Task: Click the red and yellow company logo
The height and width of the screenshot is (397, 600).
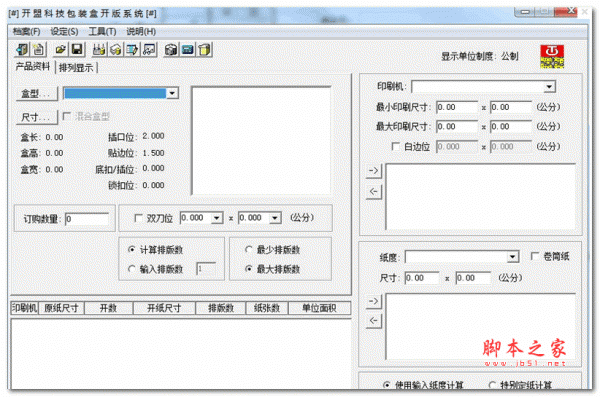Action: pos(552,56)
